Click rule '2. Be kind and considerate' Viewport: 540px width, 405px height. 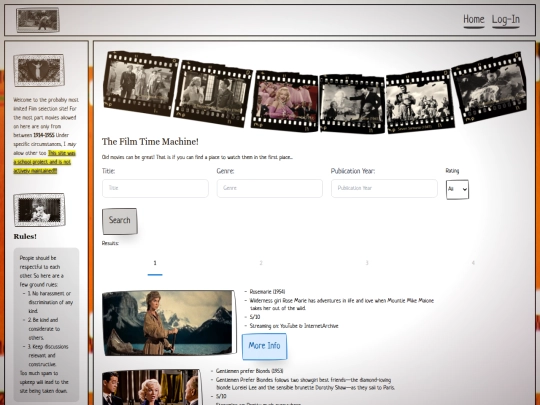tap(44, 329)
